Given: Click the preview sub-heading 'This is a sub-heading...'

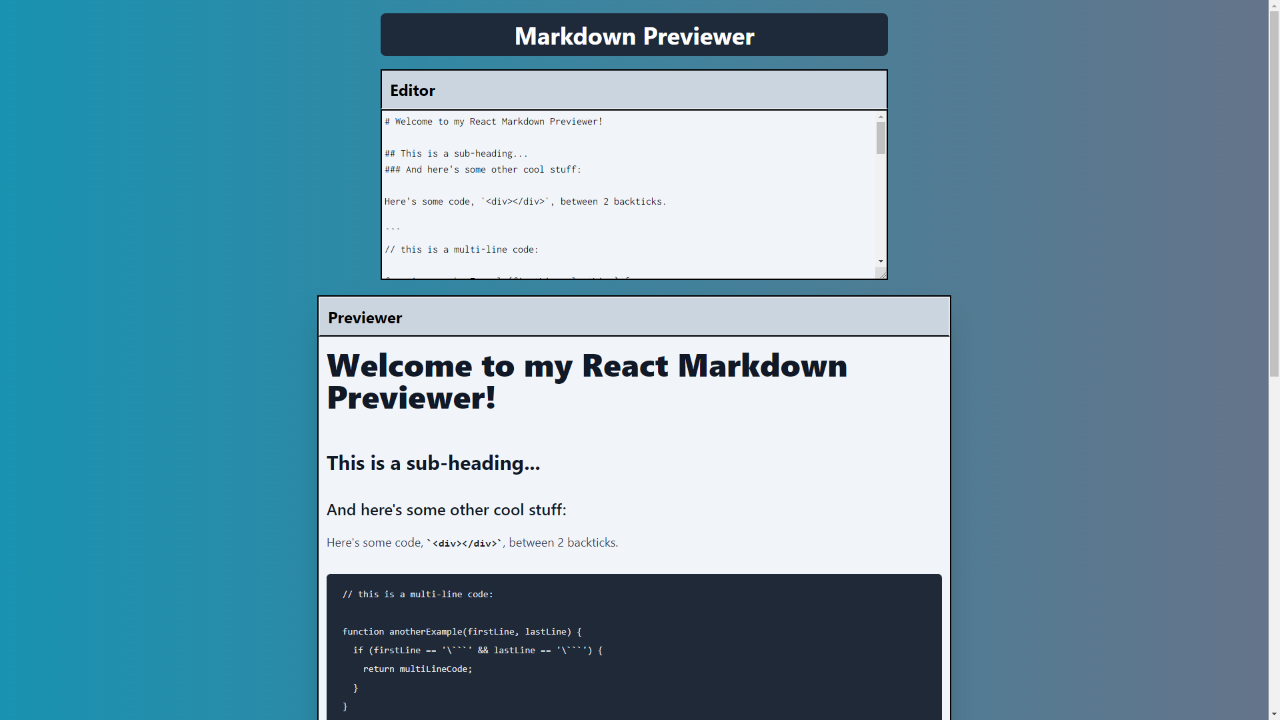Looking at the screenshot, I should pyautogui.click(x=433, y=463).
